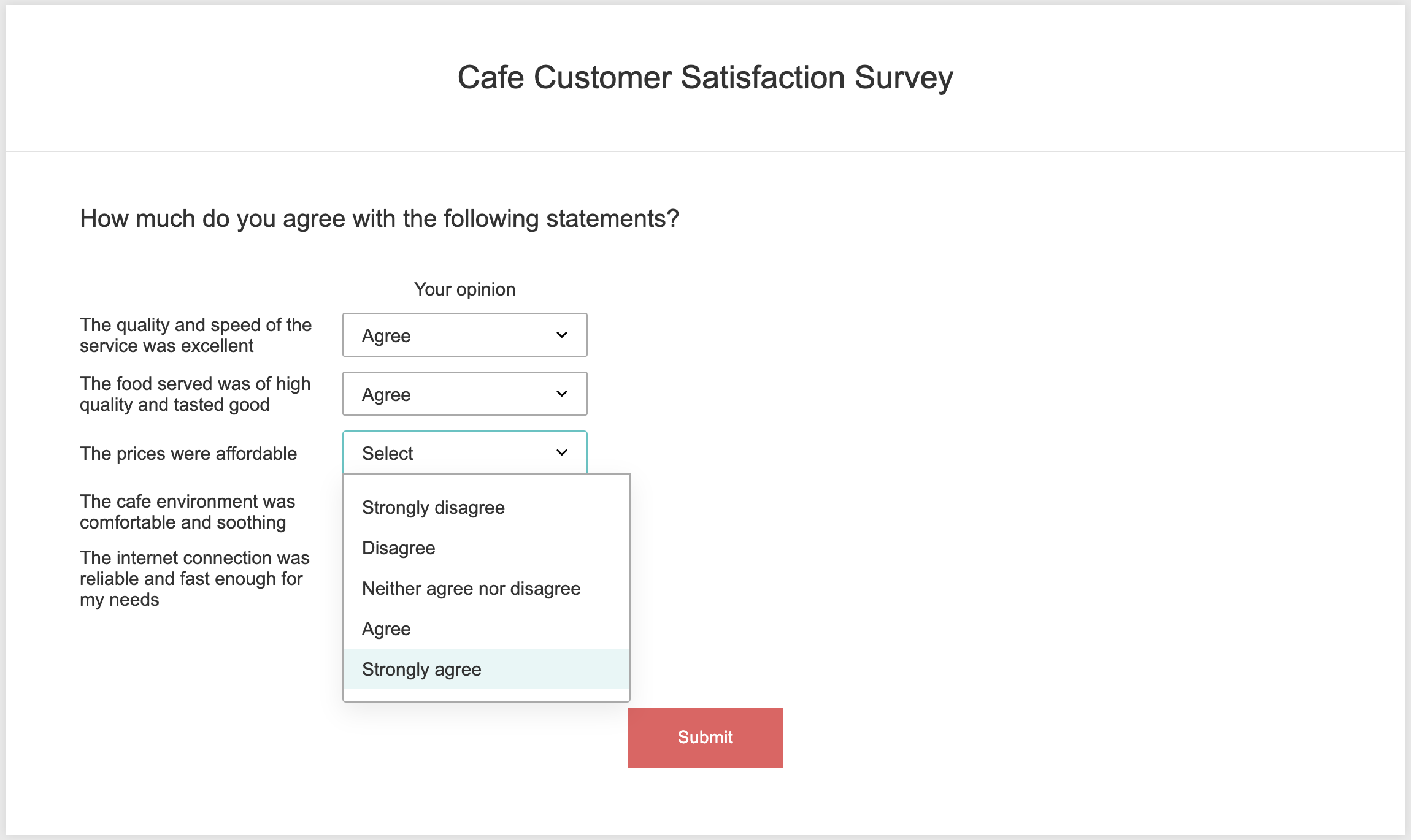Choose Strongly disagree from the list
1411x840 pixels.
(x=433, y=508)
